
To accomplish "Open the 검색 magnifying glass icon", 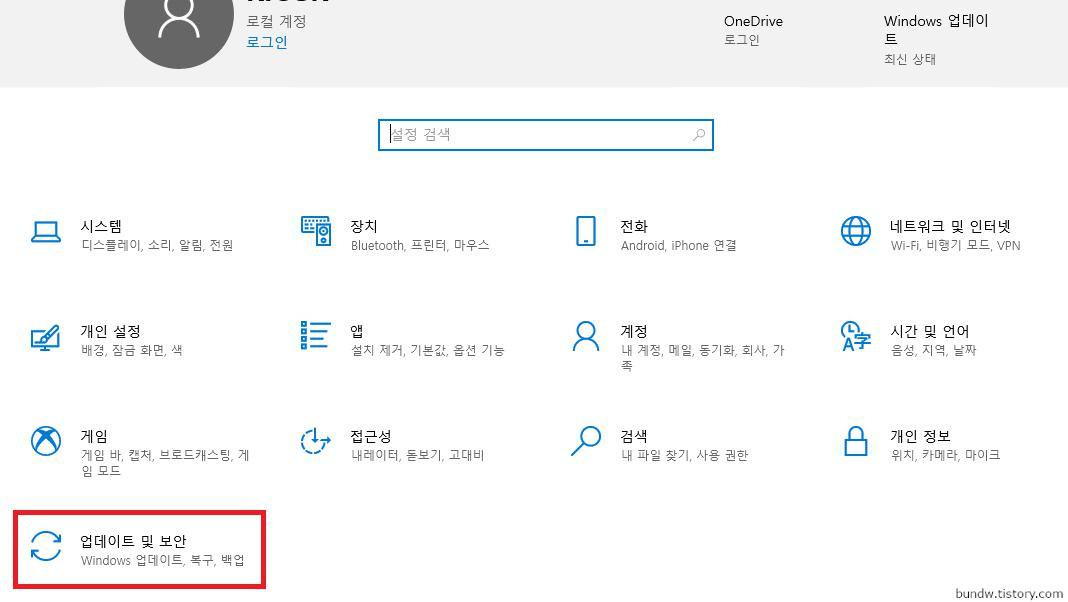I will click(586, 441).
